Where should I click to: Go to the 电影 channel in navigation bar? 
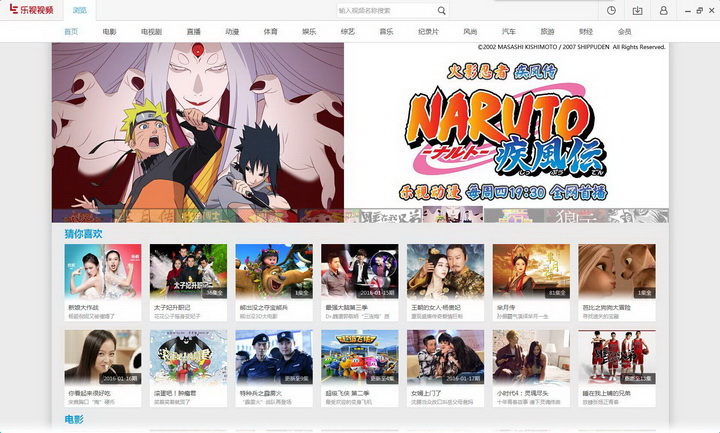pyautogui.click(x=109, y=32)
